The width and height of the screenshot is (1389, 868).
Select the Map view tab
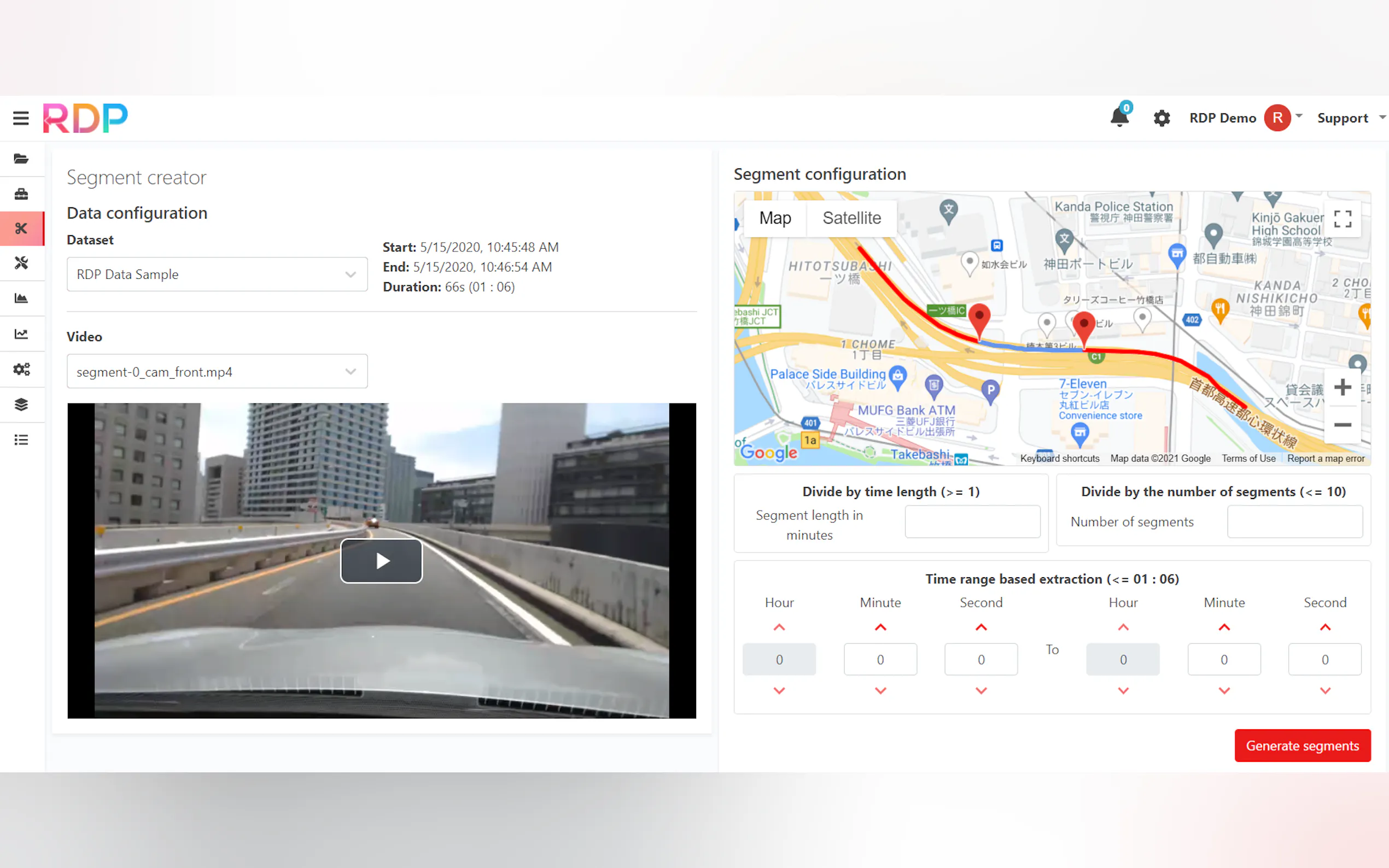[x=774, y=218]
